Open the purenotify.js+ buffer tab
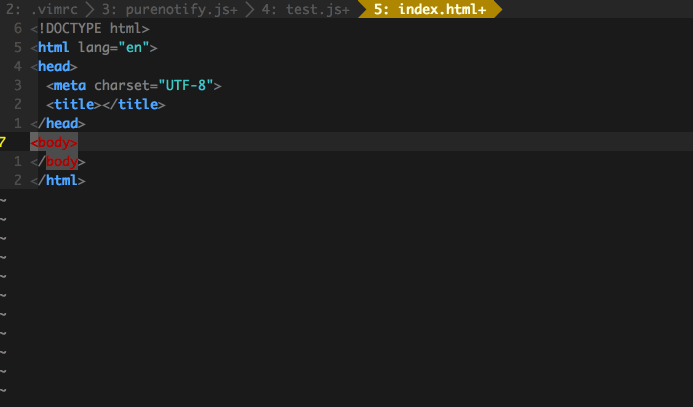The height and width of the screenshot is (407, 693). 170,9
